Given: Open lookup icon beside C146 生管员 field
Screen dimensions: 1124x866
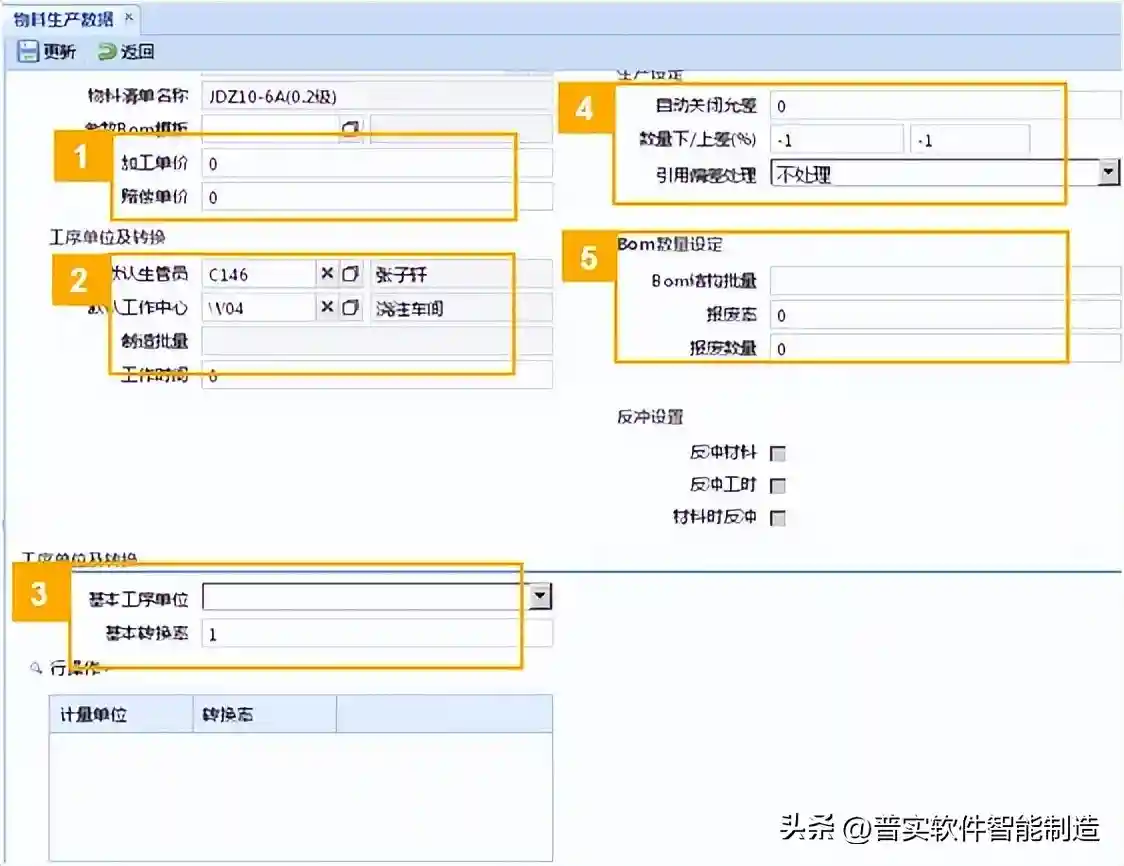Looking at the screenshot, I should [350, 274].
